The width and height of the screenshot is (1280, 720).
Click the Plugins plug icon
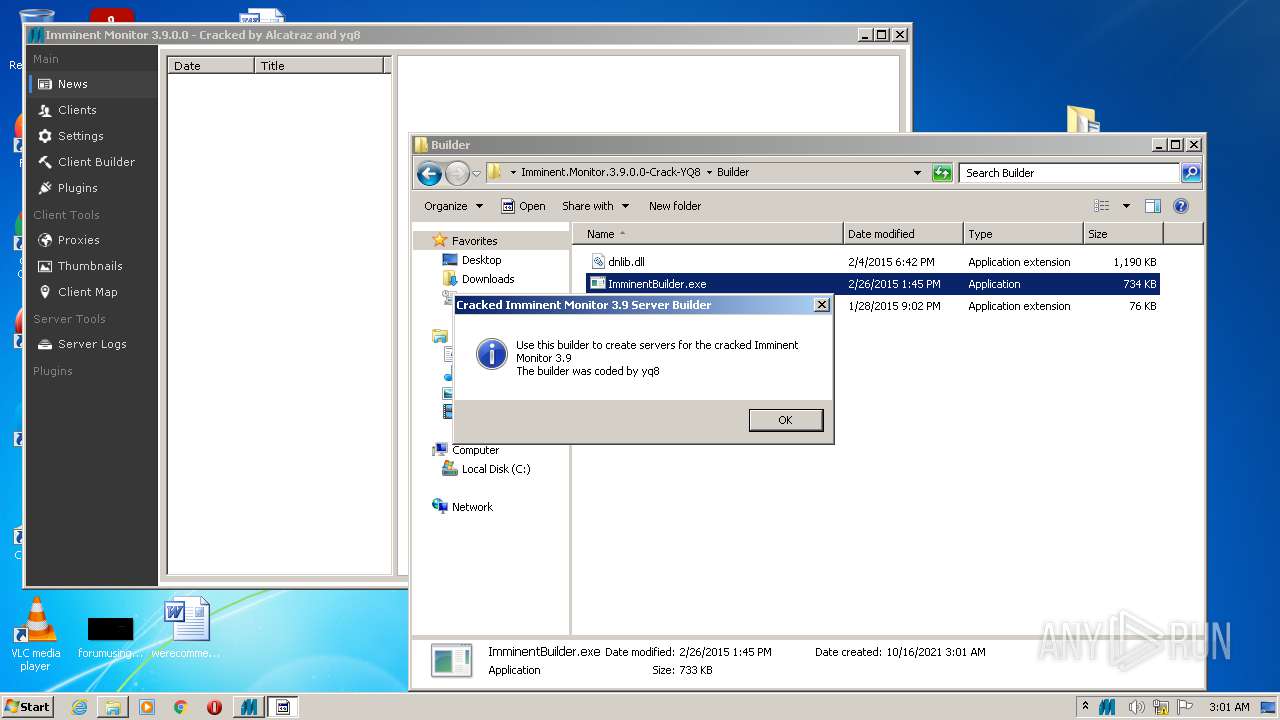pyautogui.click(x=45, y=188)
